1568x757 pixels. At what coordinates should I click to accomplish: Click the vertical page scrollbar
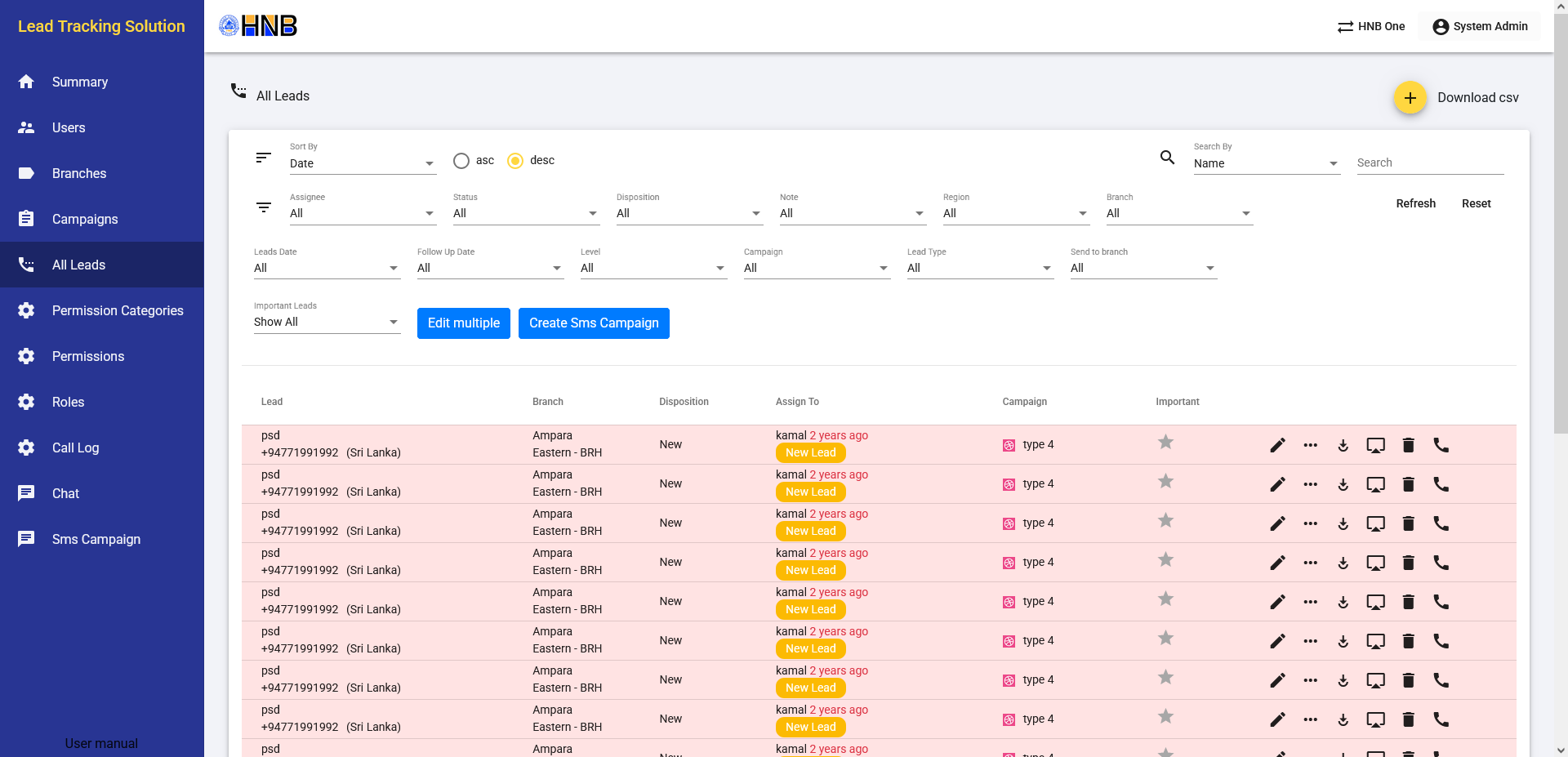(1561, 220)
